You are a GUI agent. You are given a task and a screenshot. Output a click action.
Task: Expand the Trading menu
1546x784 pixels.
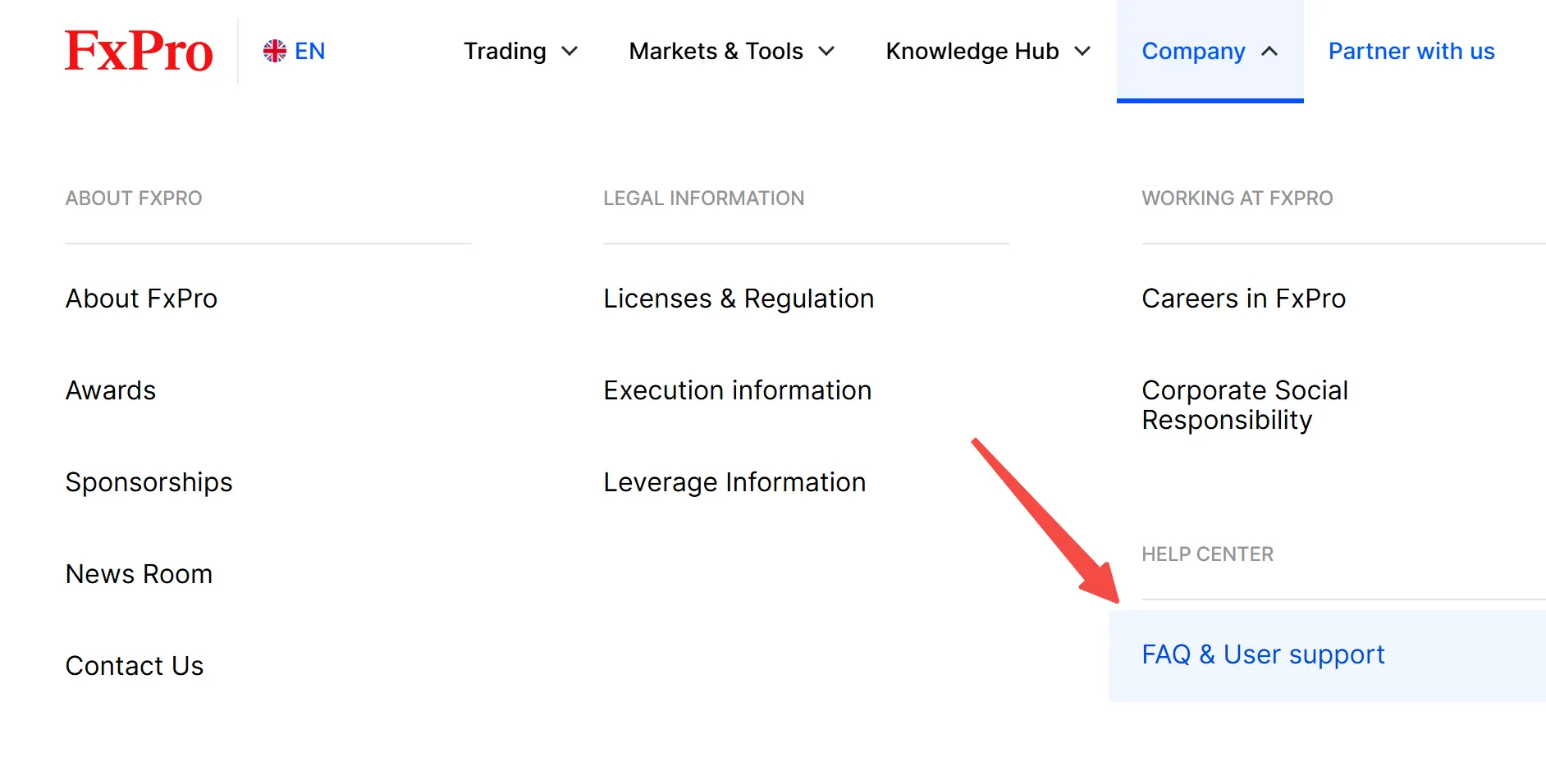[x=521, y=51]
